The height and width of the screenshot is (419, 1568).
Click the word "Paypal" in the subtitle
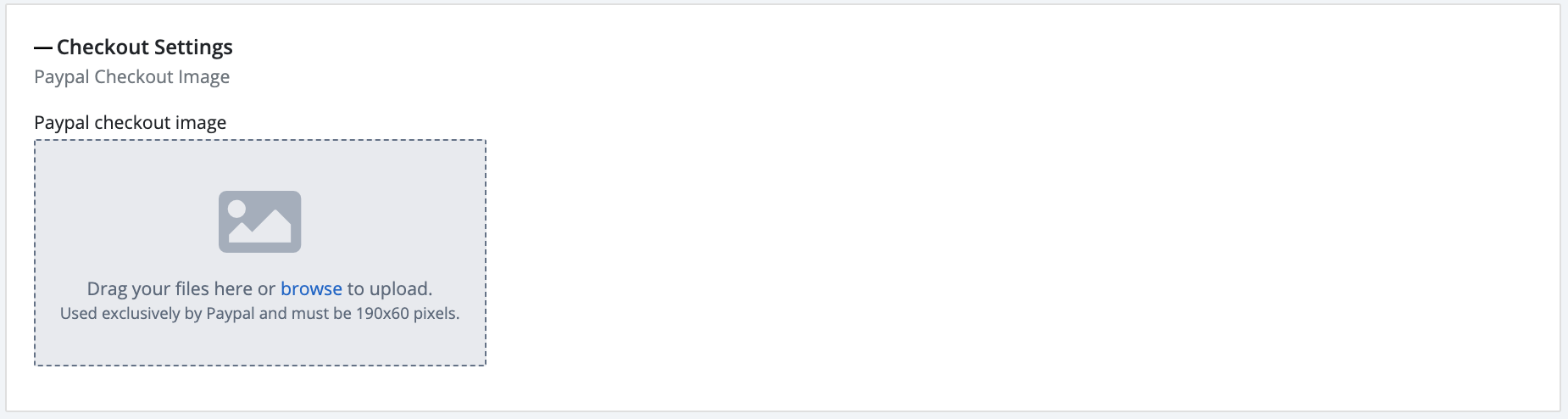62,77
